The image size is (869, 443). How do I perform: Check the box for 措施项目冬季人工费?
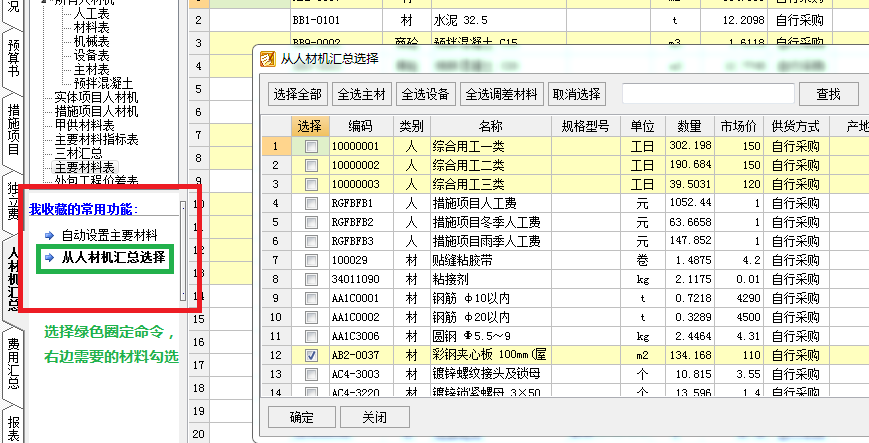tap(311, 223)
